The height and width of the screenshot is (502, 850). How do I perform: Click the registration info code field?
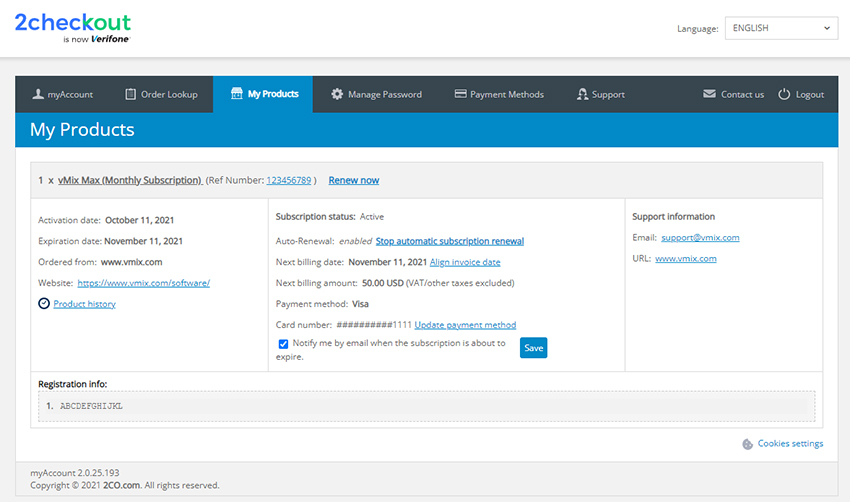[427, 406]
